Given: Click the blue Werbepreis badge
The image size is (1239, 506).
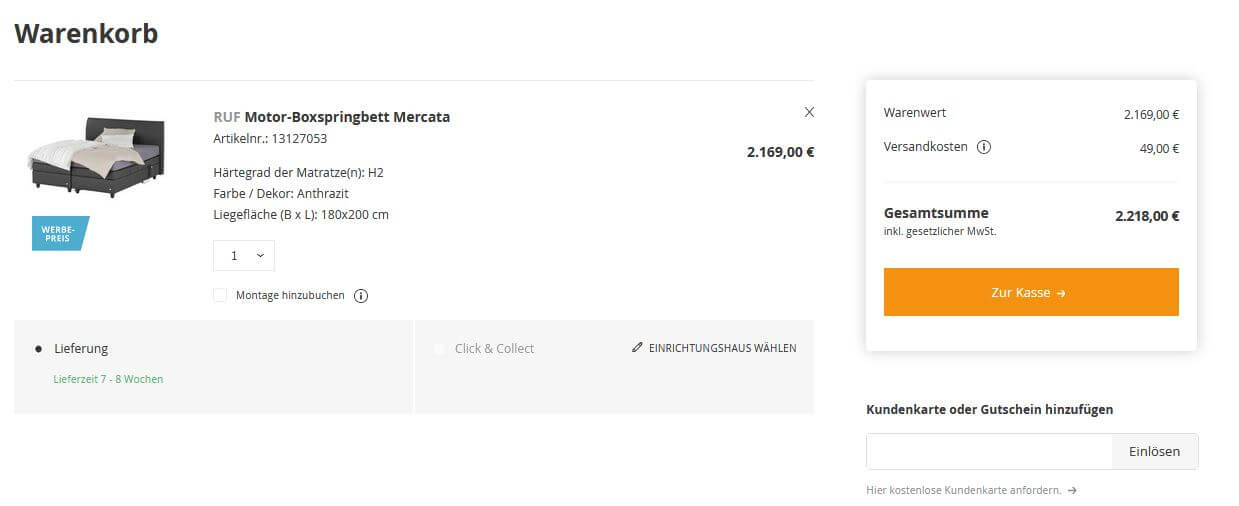Looking at the screenshot, I should (60, 233).
